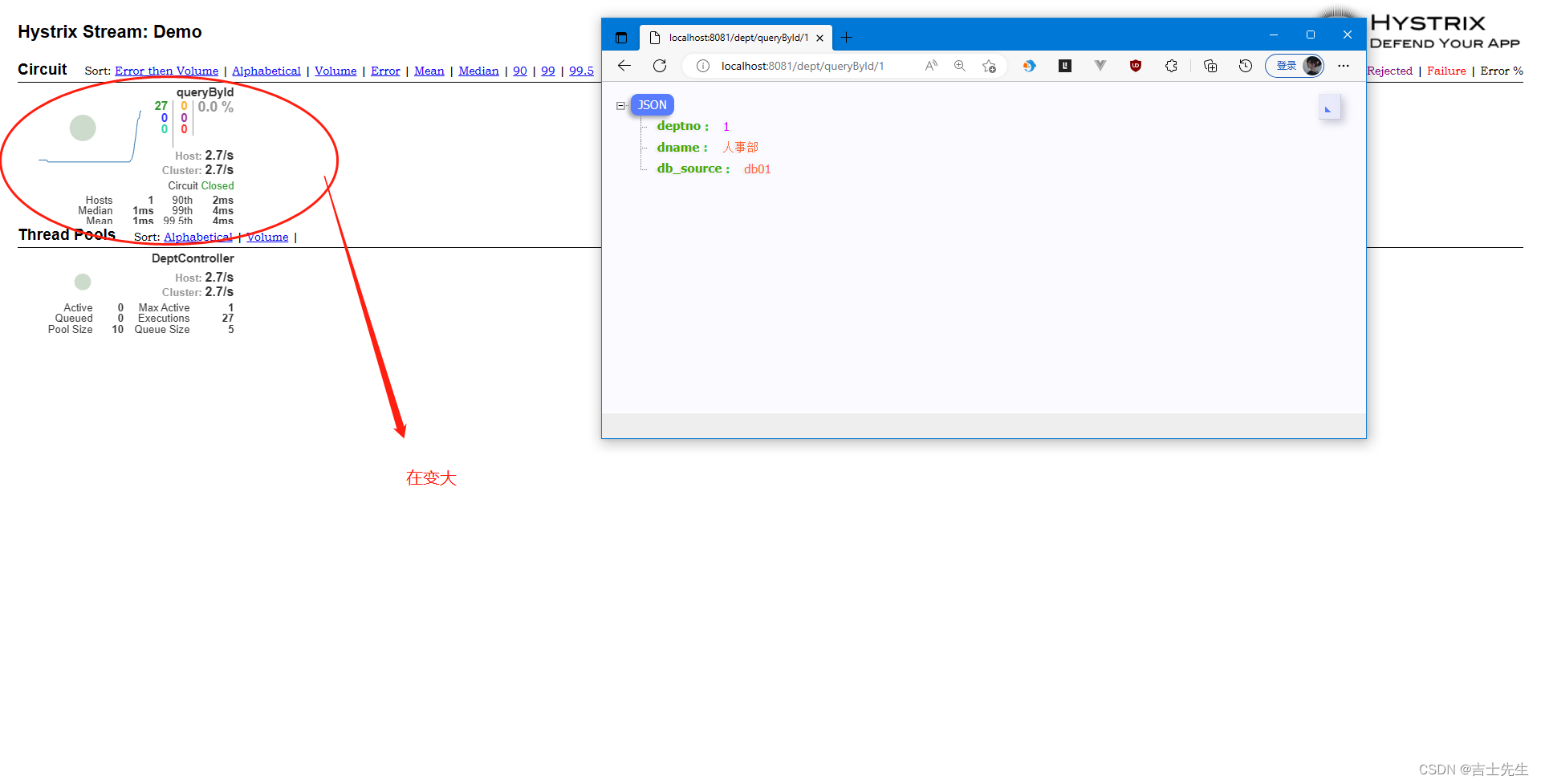
Task: Click the Hystrix Defend Your App logo
Action: pyautogui.click(x=1445, y=32)
